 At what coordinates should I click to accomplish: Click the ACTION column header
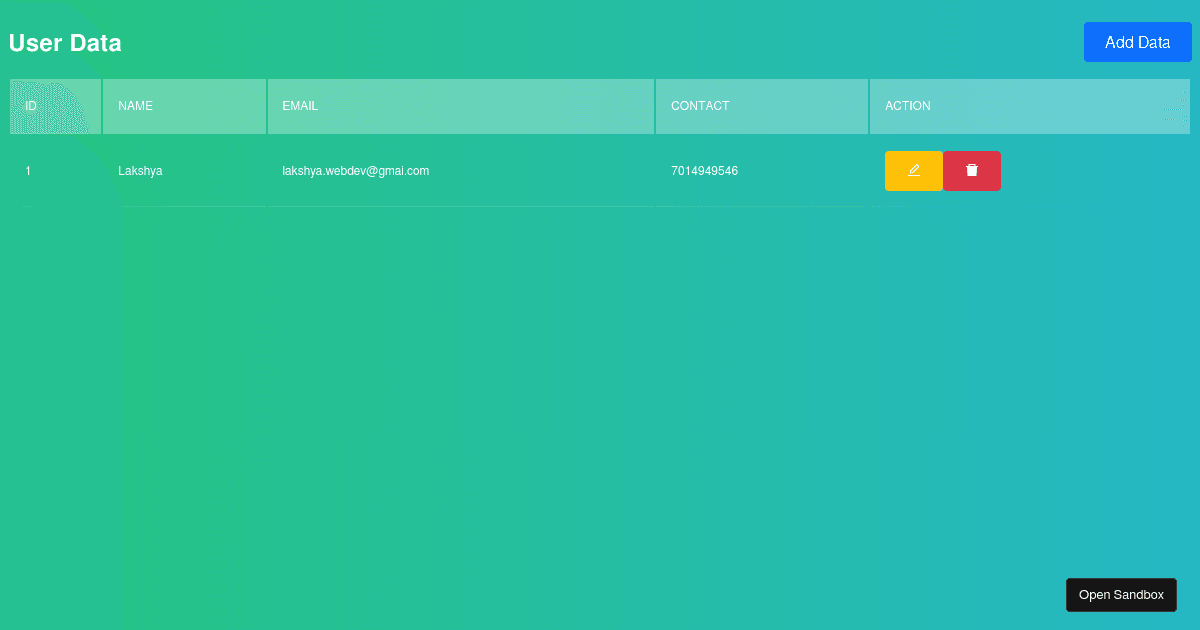point(907,106)
